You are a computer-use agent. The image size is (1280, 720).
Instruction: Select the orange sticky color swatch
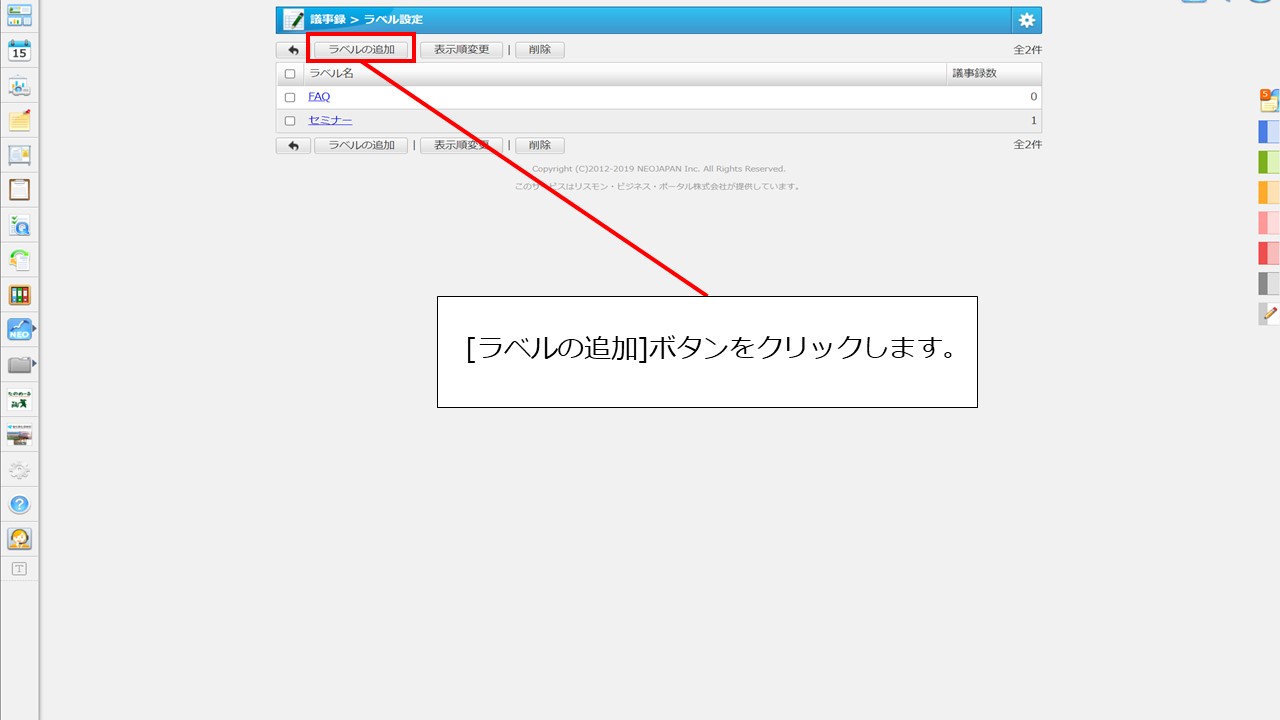pos(1269,192)
